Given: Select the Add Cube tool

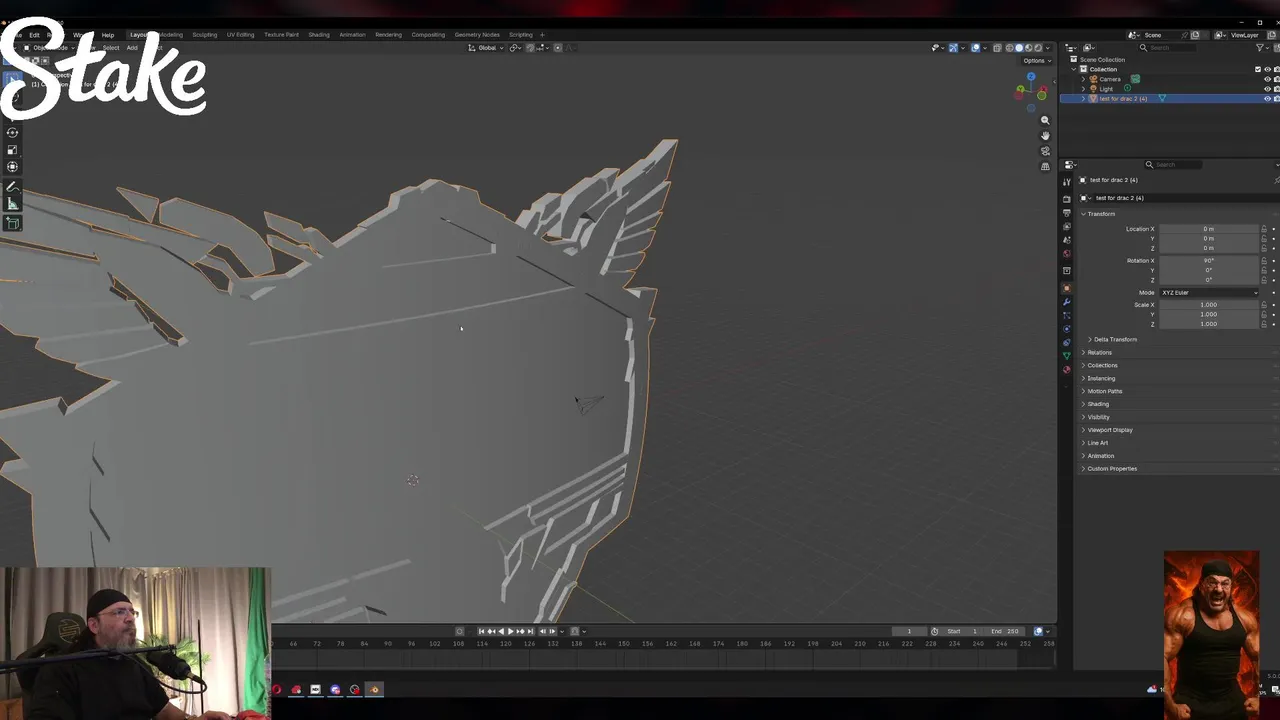Looking at the screenshot, I should [12, 222].
